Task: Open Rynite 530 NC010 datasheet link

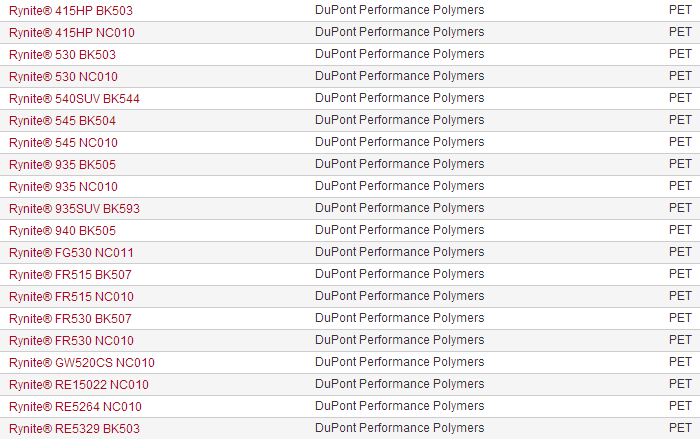Action: (x=63, y=76)
